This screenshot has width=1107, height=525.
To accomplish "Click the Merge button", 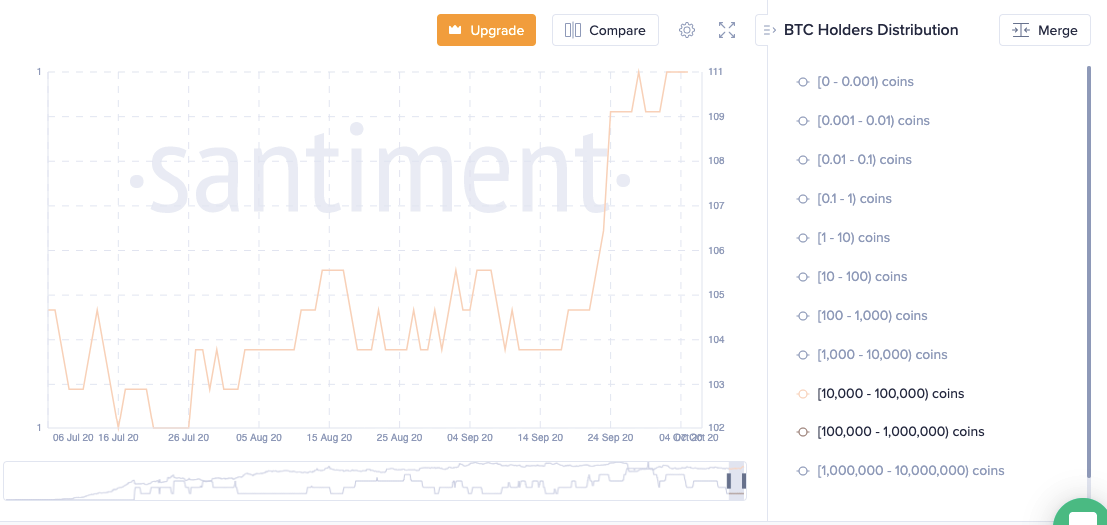I will pyautogui.click(x=1045, y=30).
